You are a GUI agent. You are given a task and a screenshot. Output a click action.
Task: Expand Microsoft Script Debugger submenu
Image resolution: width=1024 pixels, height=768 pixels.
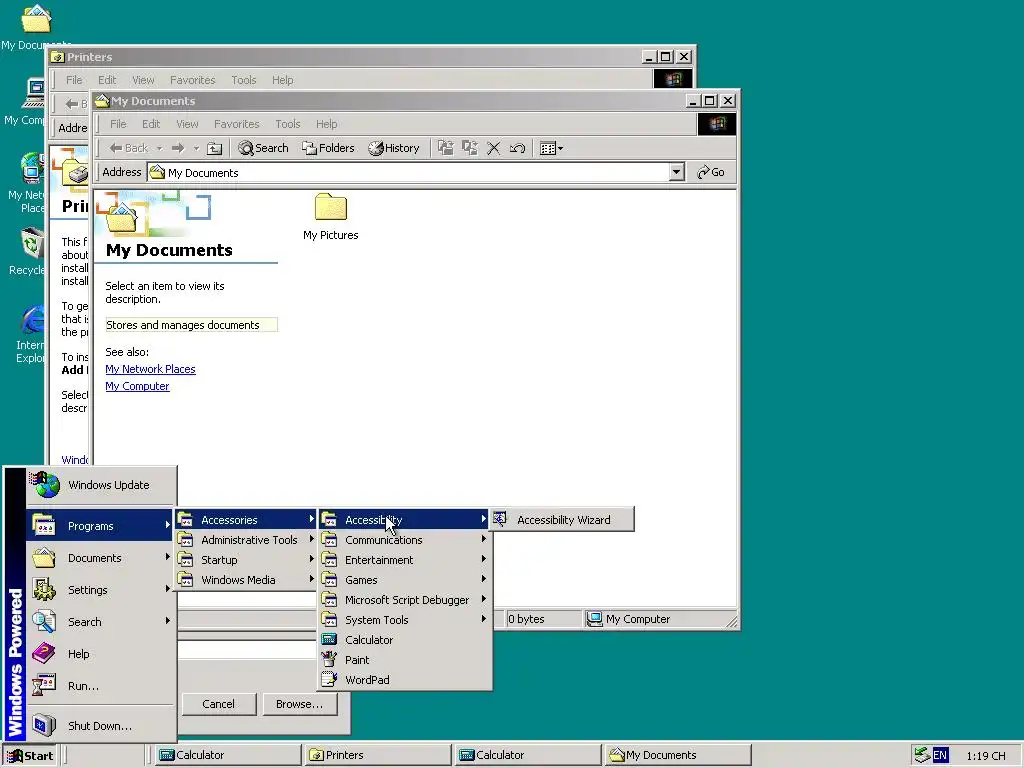(x=405, y=600)
